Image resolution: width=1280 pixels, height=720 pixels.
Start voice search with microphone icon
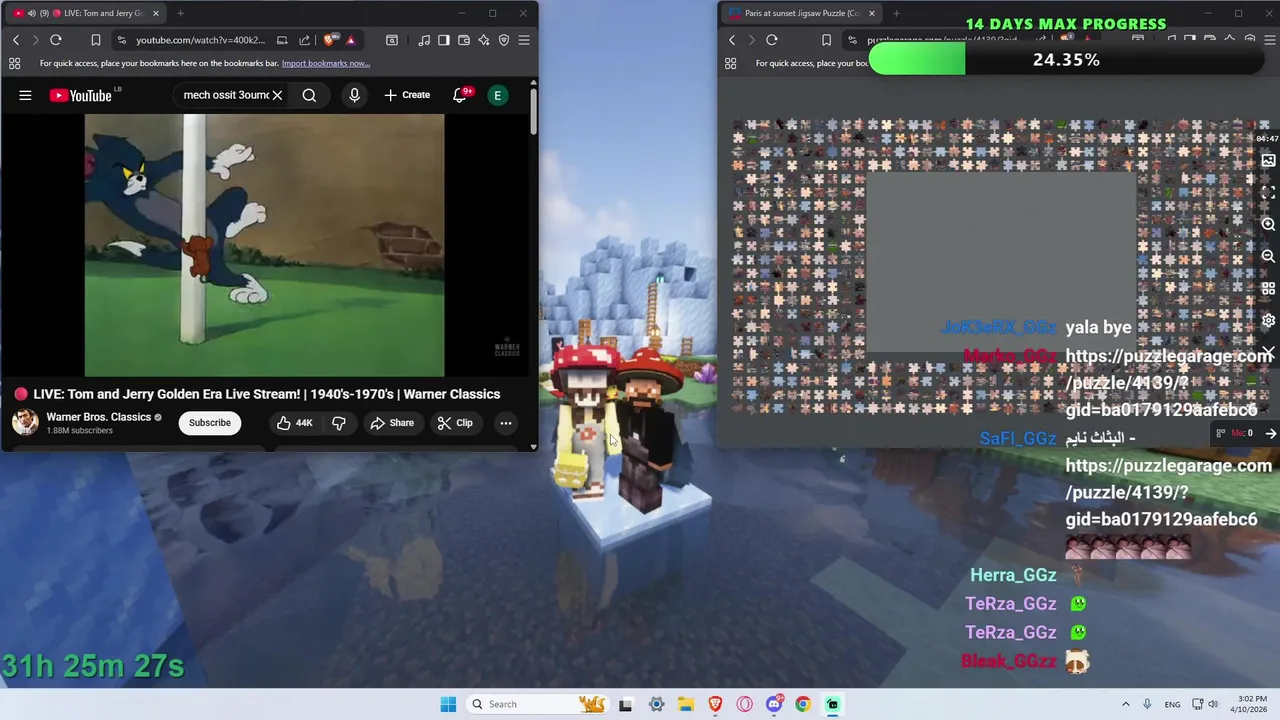tap(354, 95)
